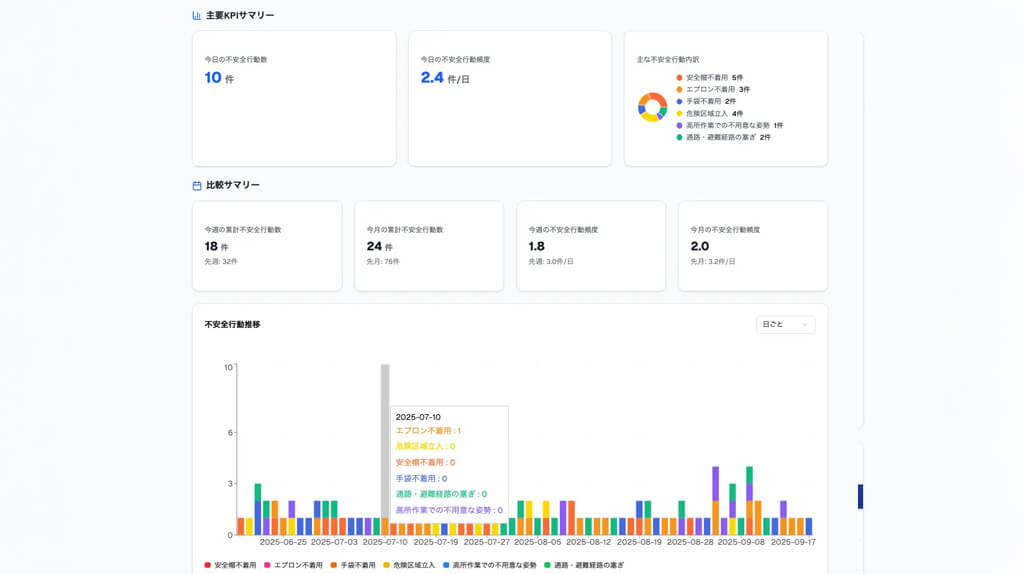The image size is (1024, 574).
Task: Click the yellow dot for 危険区域立入 in the breakdown list
Action: 680,114
